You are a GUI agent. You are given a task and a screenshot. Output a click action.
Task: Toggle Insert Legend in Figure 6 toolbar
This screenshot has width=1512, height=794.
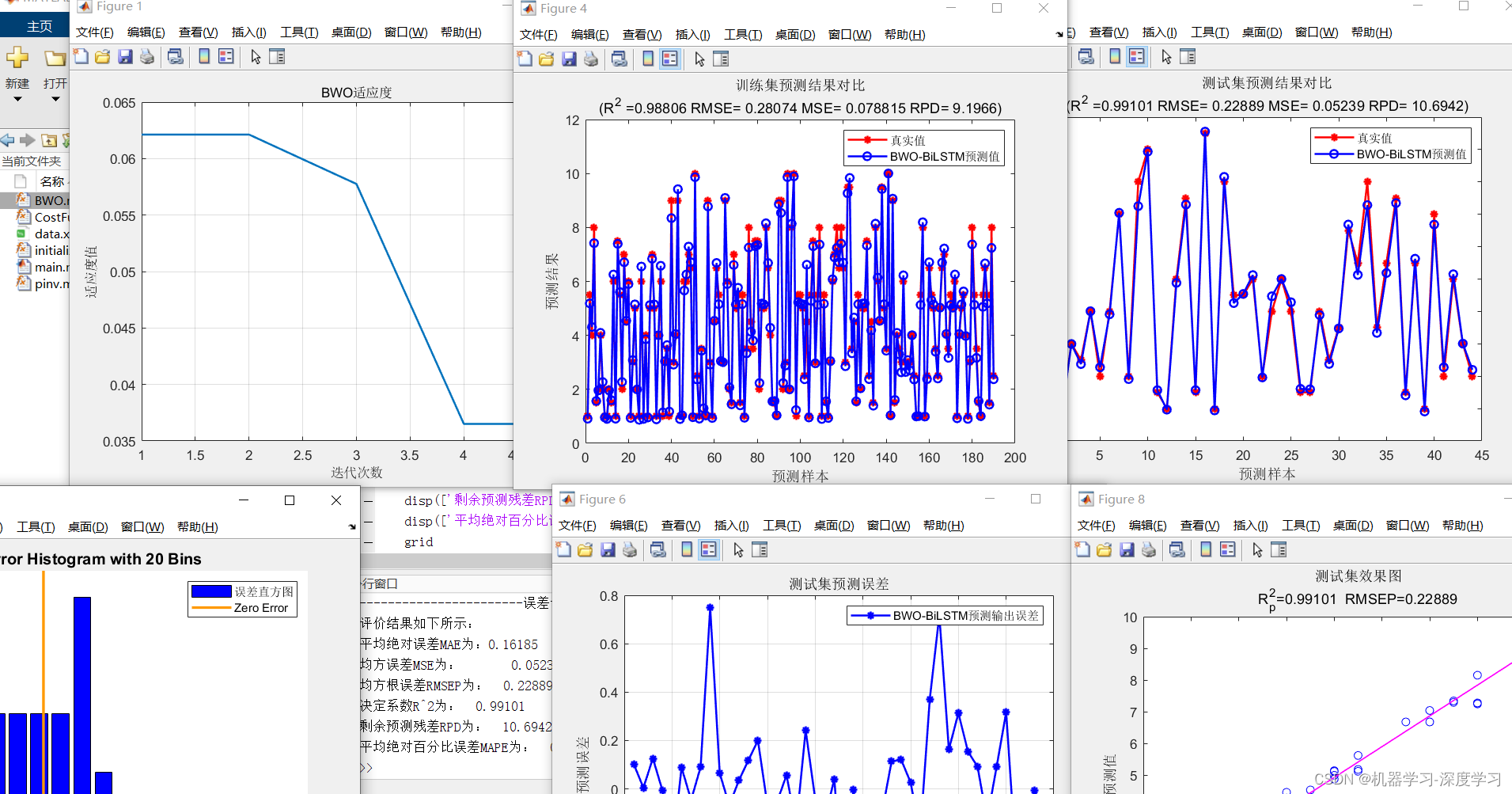click(x=709, y=549)
